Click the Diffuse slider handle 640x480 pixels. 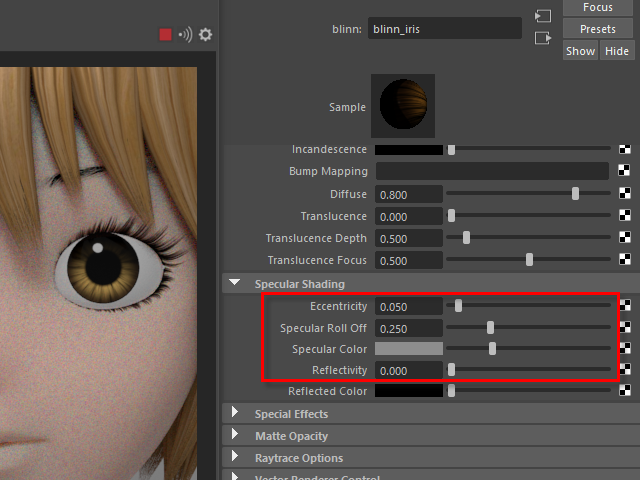point(575,194)
